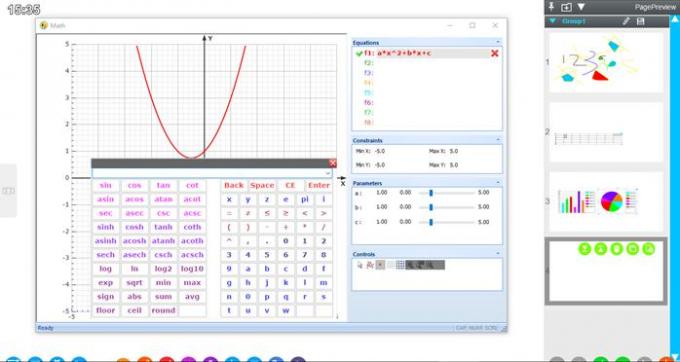Click the Min X value field
The image size is (680, 362).
(380, 151)
